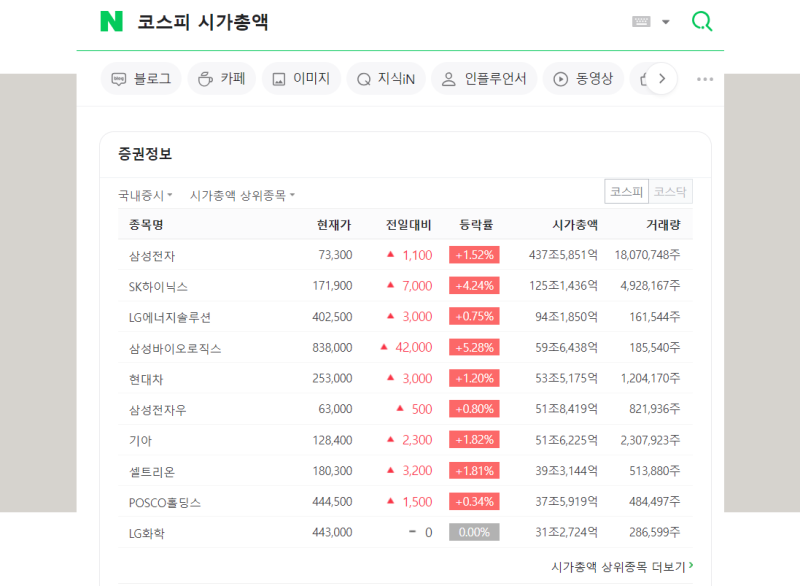
Task: Click the 73,300 current price
Action: tap(335, 254)
